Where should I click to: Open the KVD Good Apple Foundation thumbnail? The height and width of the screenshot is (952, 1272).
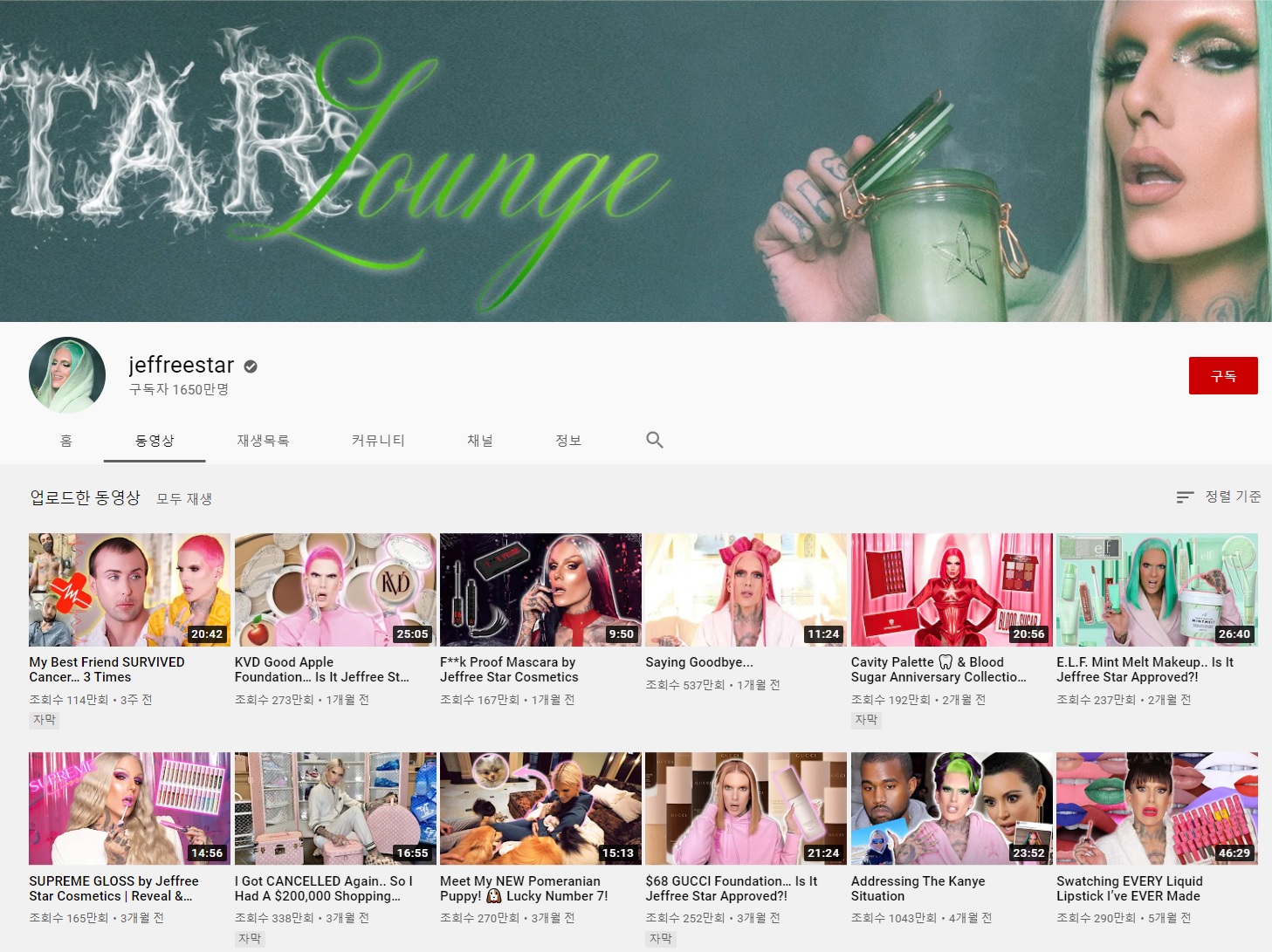[x=335, y=590]
